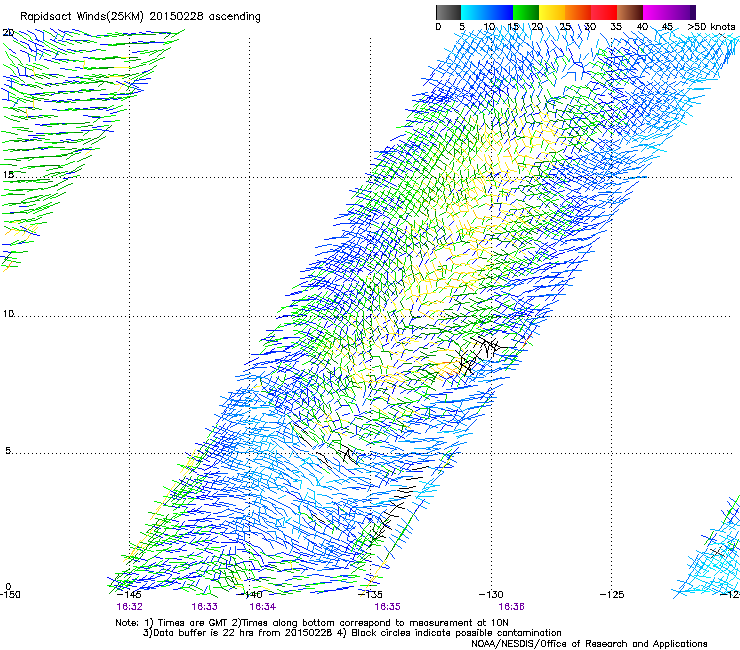Click the red 30-35 knots legend segment
This screenshot has height=650, width=740.
pyautogui.click(x=604, y=12)
